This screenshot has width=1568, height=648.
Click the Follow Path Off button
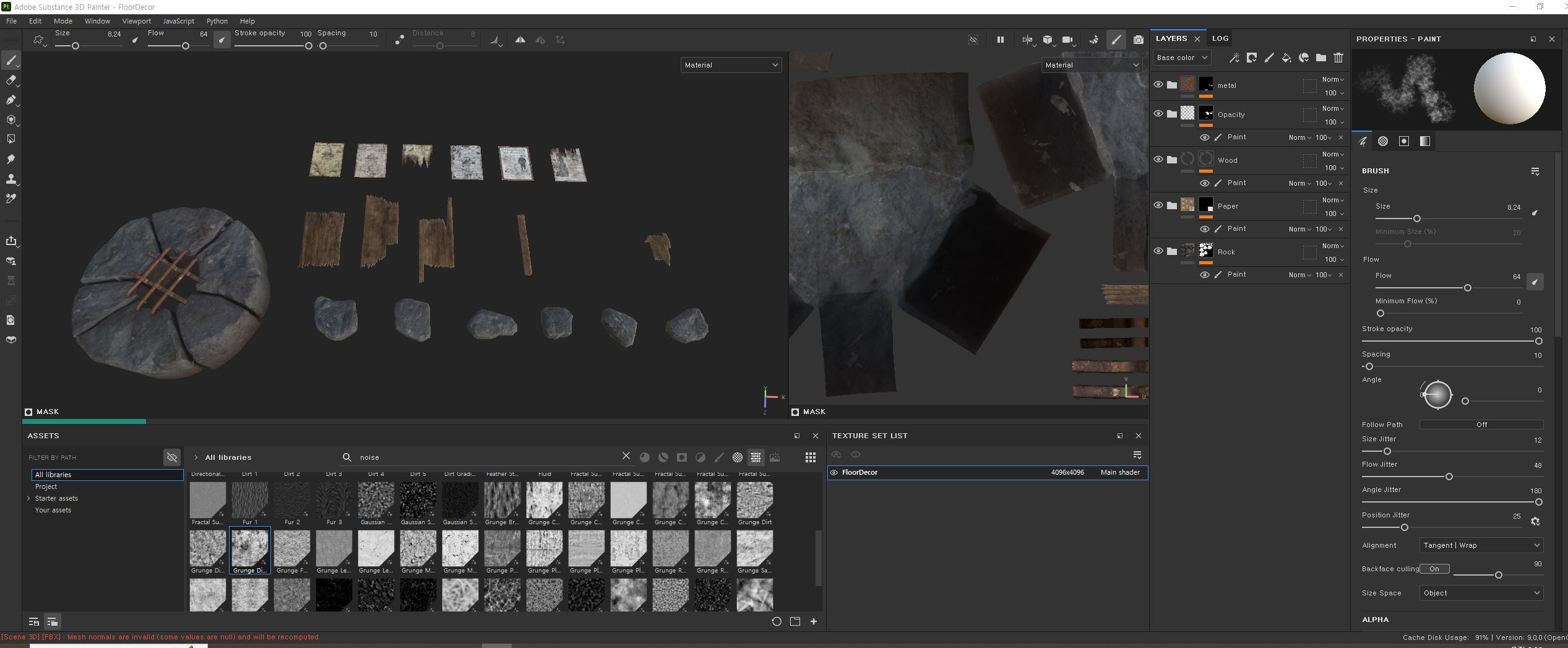(1481, 425)
